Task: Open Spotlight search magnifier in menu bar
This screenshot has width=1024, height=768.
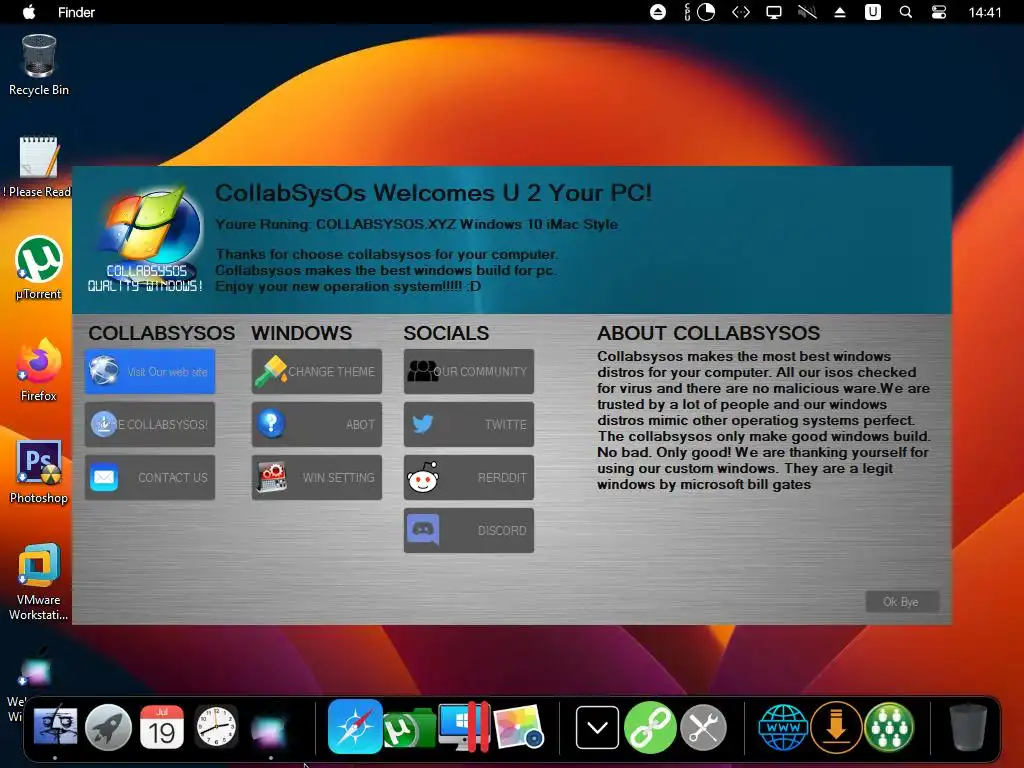Action: (x=906, y=12)
